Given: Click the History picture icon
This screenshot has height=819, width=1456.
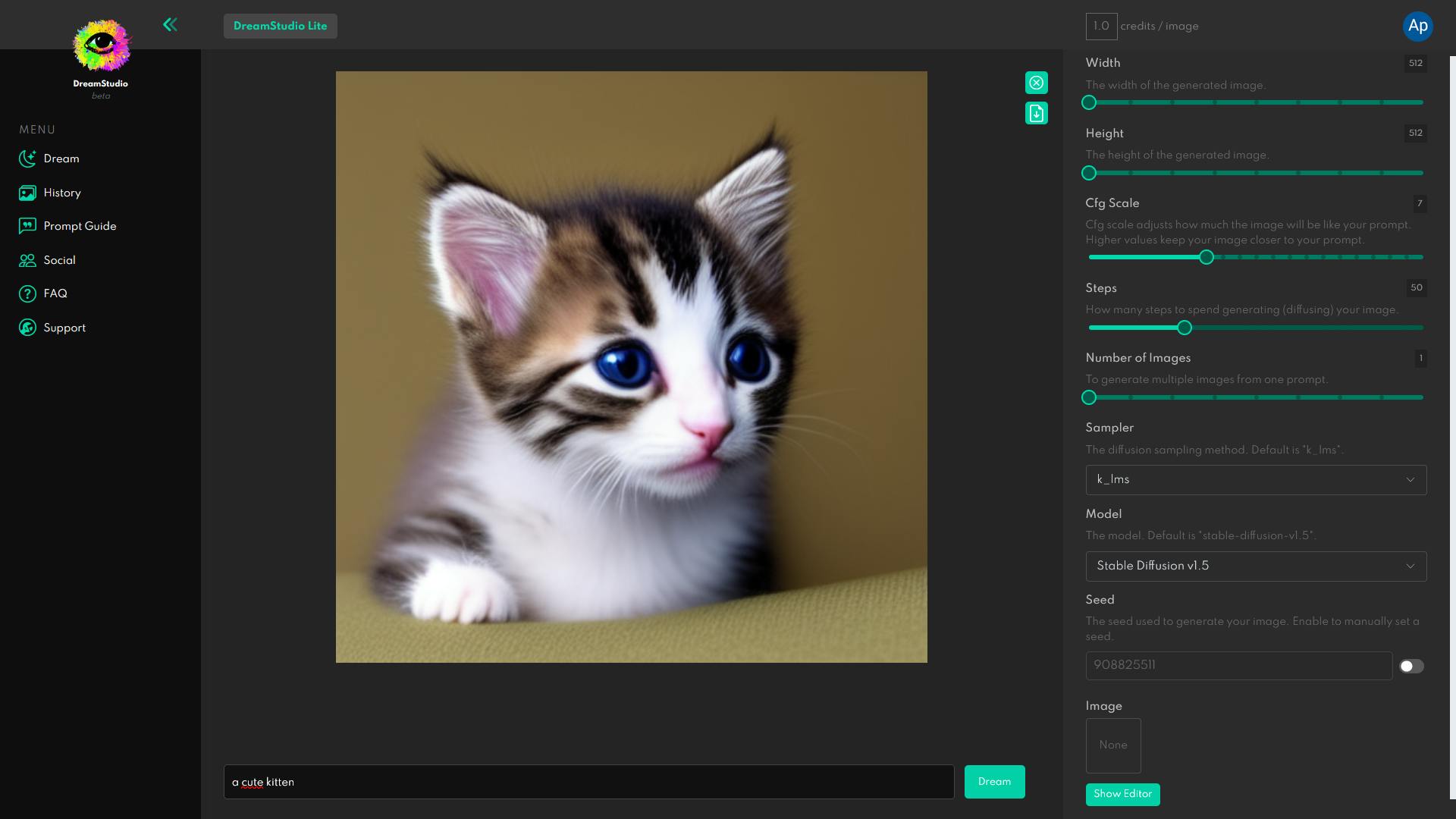Looking at the screenshot, I should 27,193.
